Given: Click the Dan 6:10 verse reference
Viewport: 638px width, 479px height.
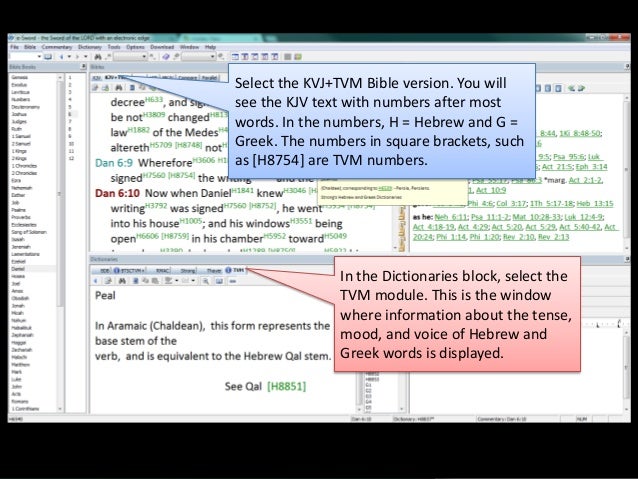Looking at the screenshot, I should click(117, 193).
